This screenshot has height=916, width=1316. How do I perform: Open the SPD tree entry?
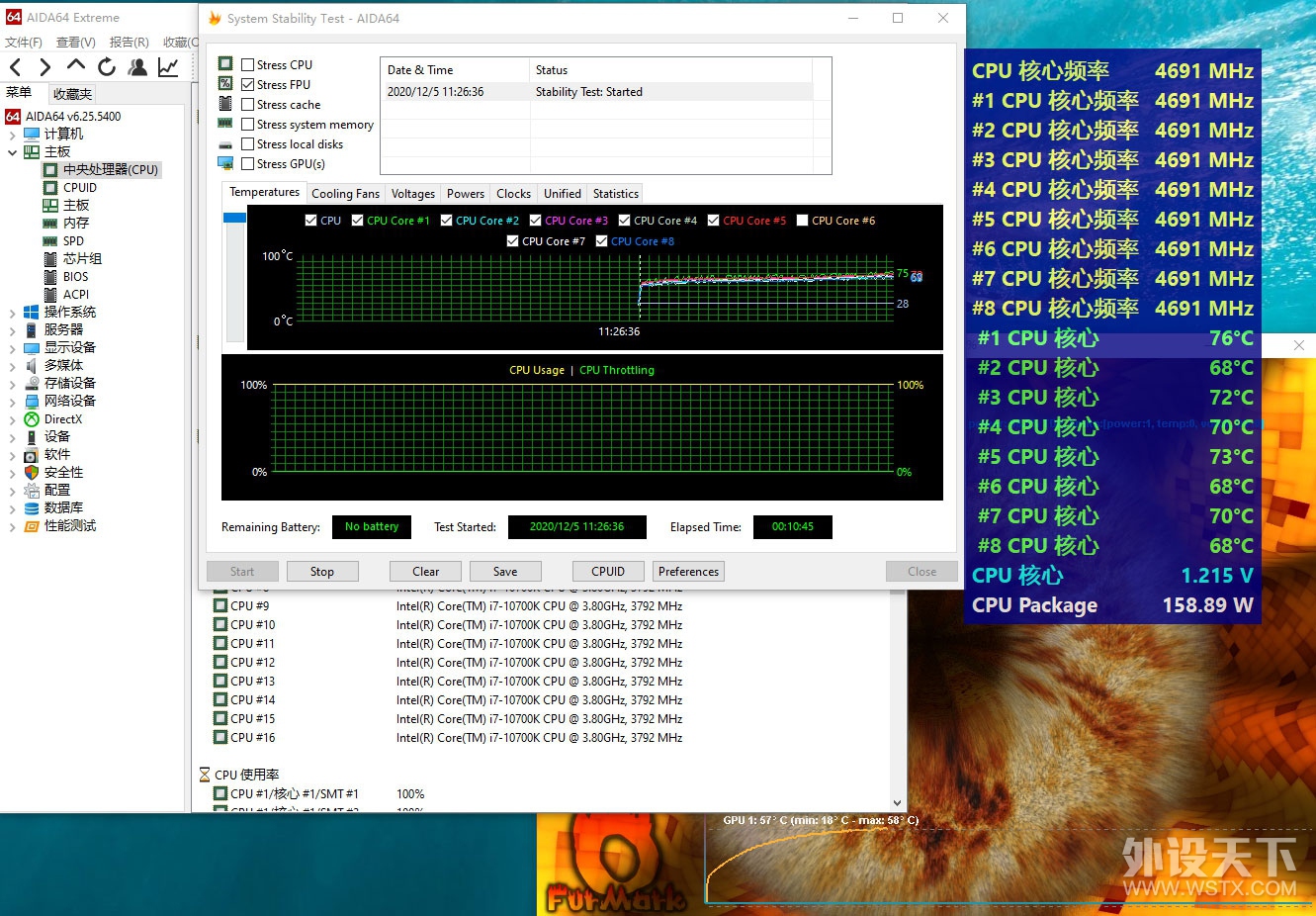pos(73,240)
